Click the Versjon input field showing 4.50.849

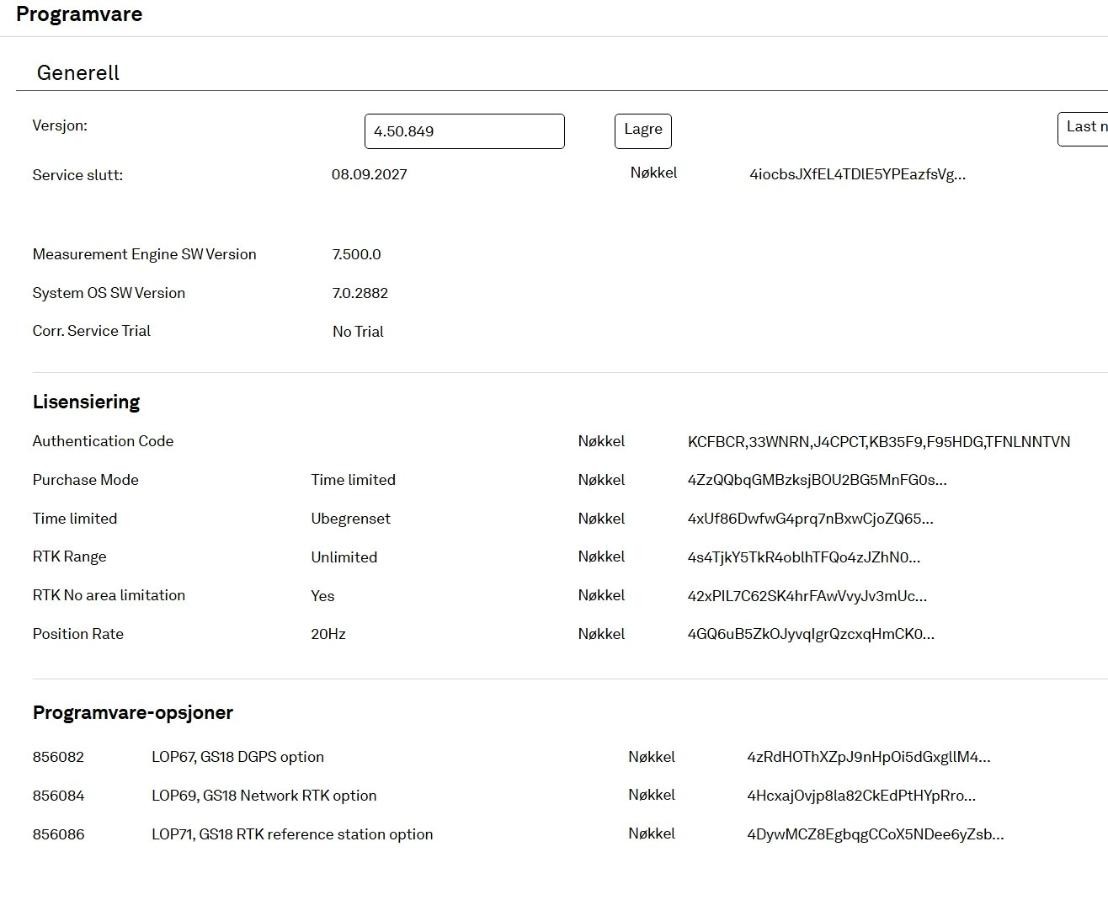coord(464,131)
